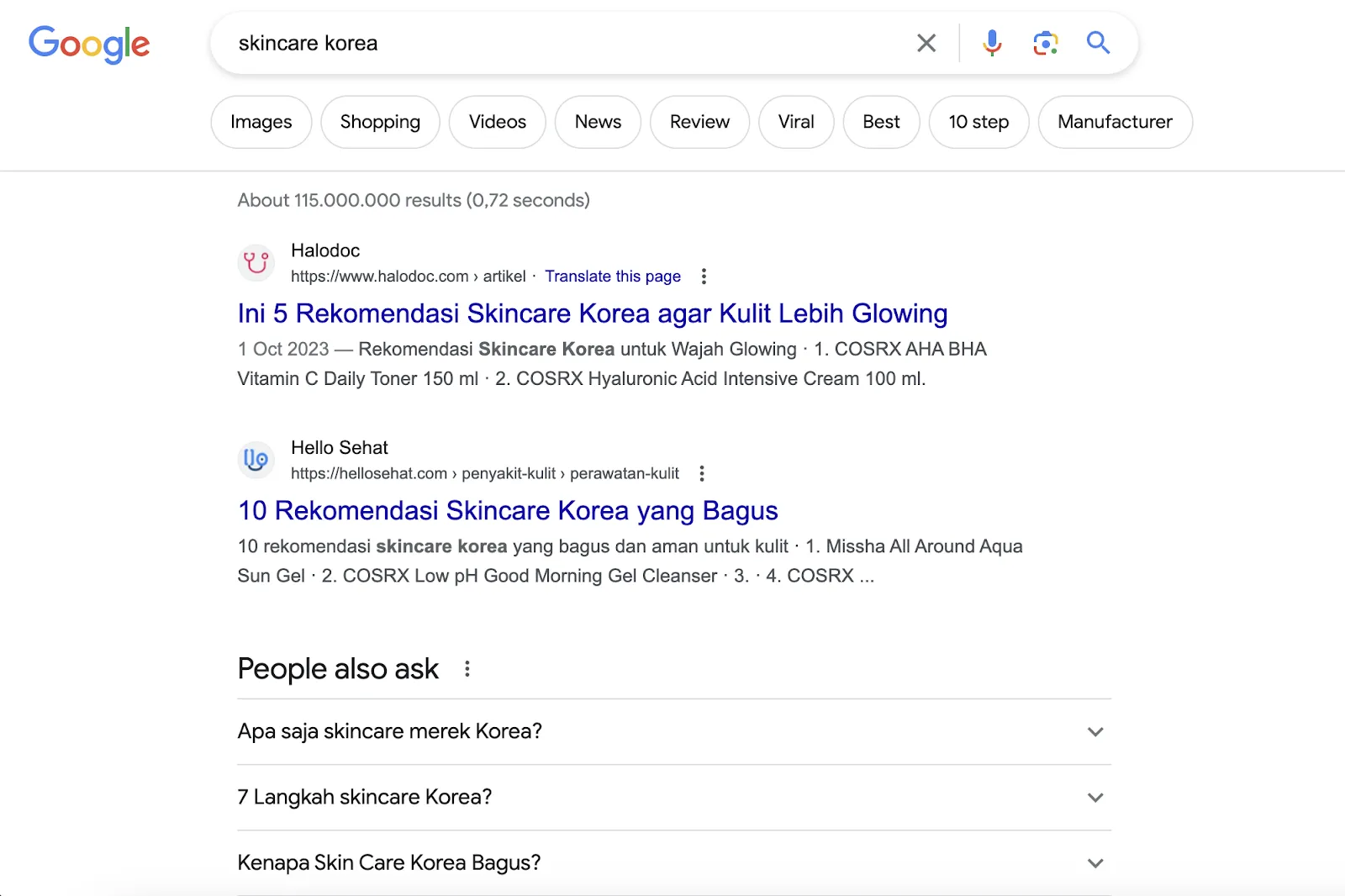Filter results by Videos
Screen dimensions: 1345x896
click(x=497, y=122)
